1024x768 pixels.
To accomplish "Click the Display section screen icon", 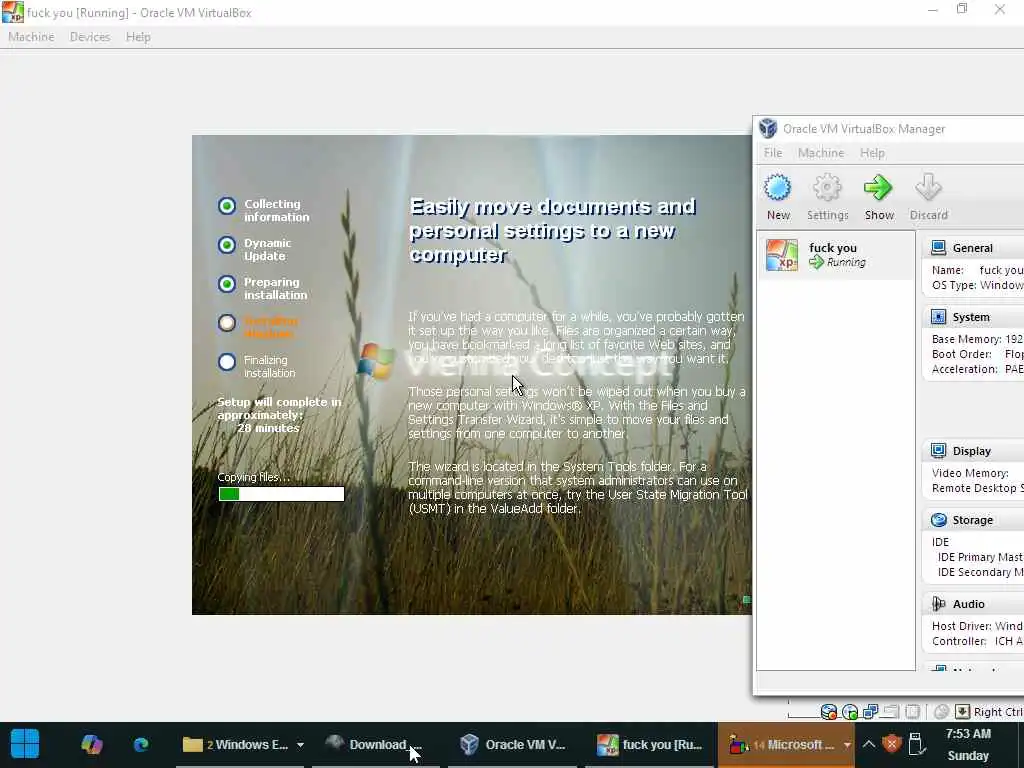I will coord(938,451).
